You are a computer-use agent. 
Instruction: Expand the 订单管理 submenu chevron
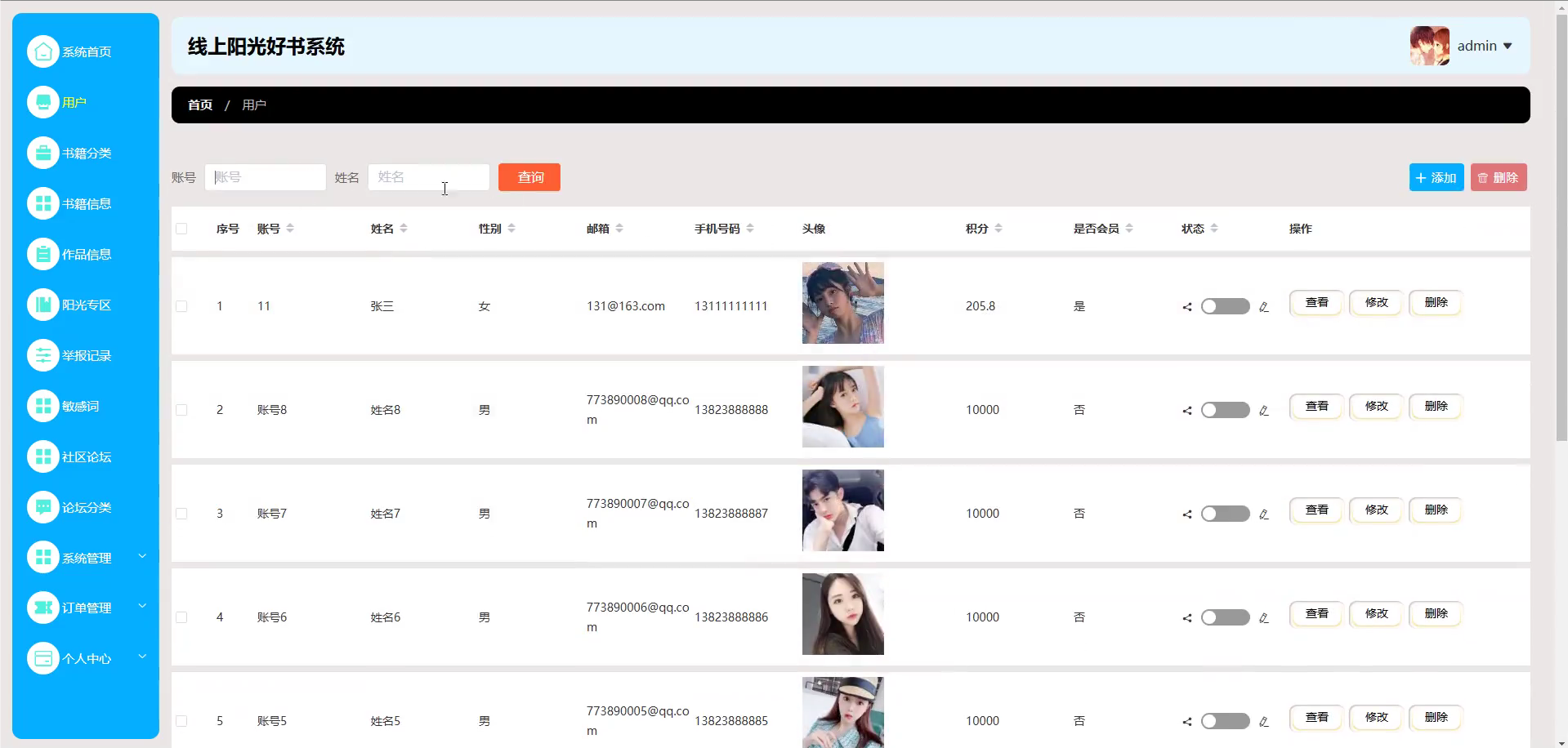point(142,606)
